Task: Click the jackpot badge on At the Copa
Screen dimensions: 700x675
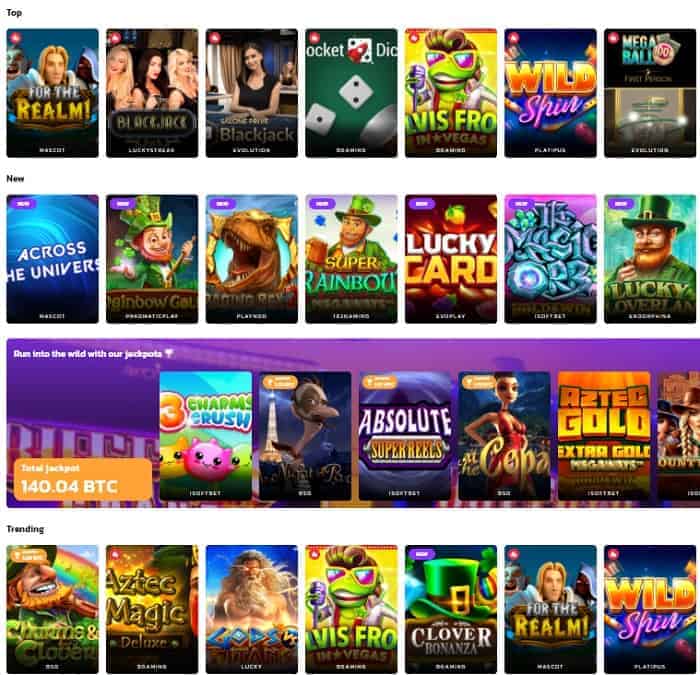Action: coord(478,382)
